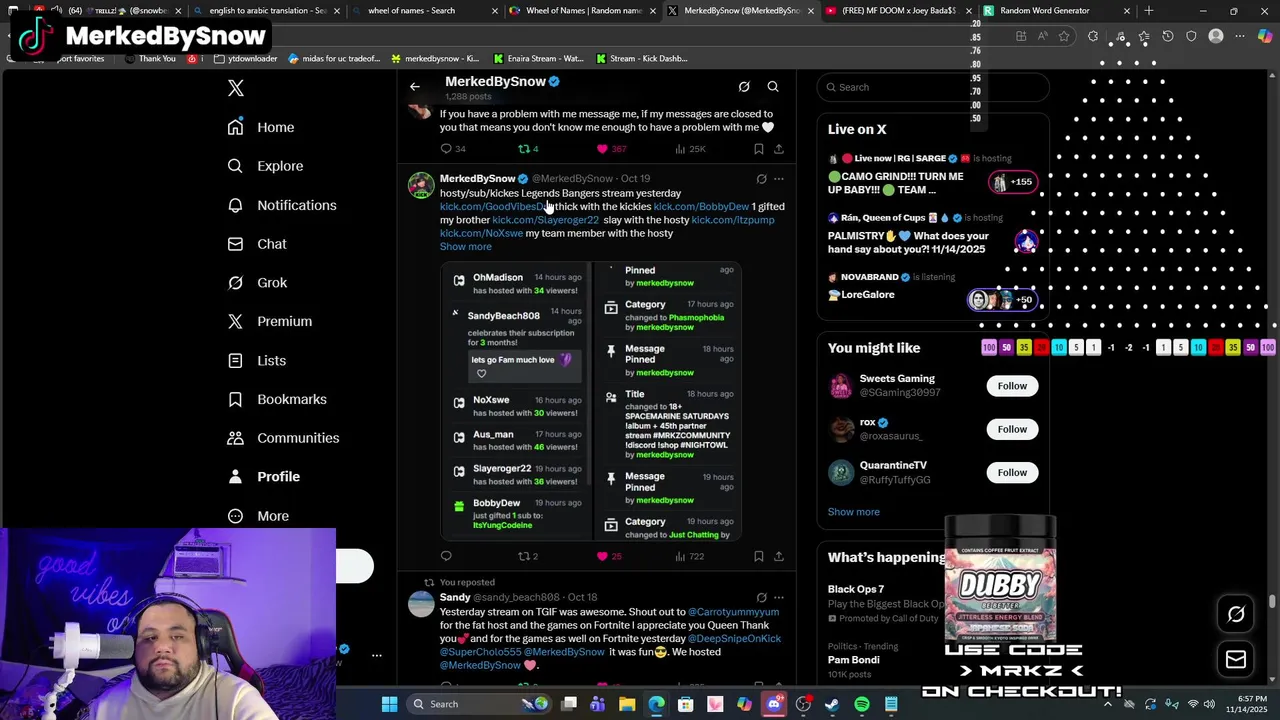1280x720 pixels.
Task: Toggle repost on the post with 2 reposts
Action: pyautogui.click(x=528, y=556)
